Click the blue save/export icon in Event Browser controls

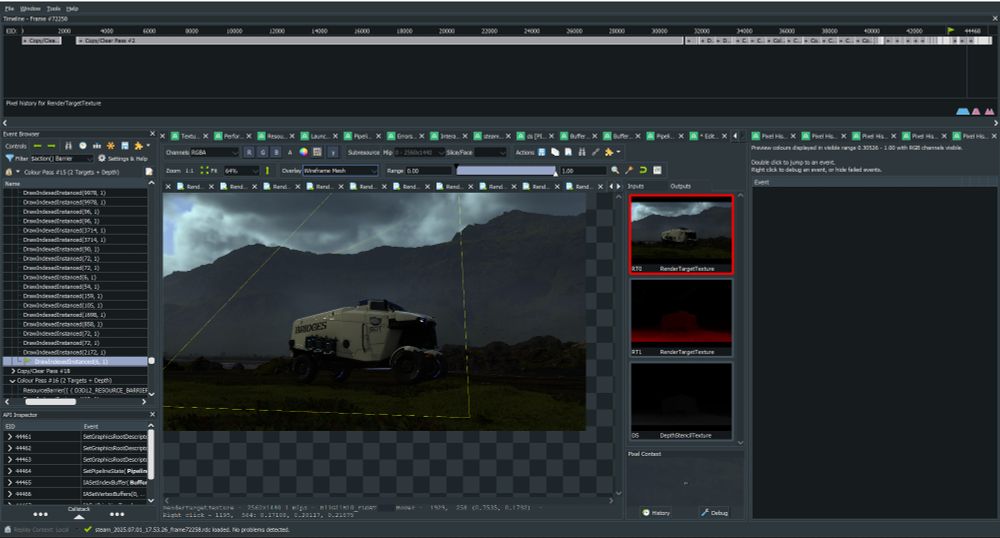[124, 146]
